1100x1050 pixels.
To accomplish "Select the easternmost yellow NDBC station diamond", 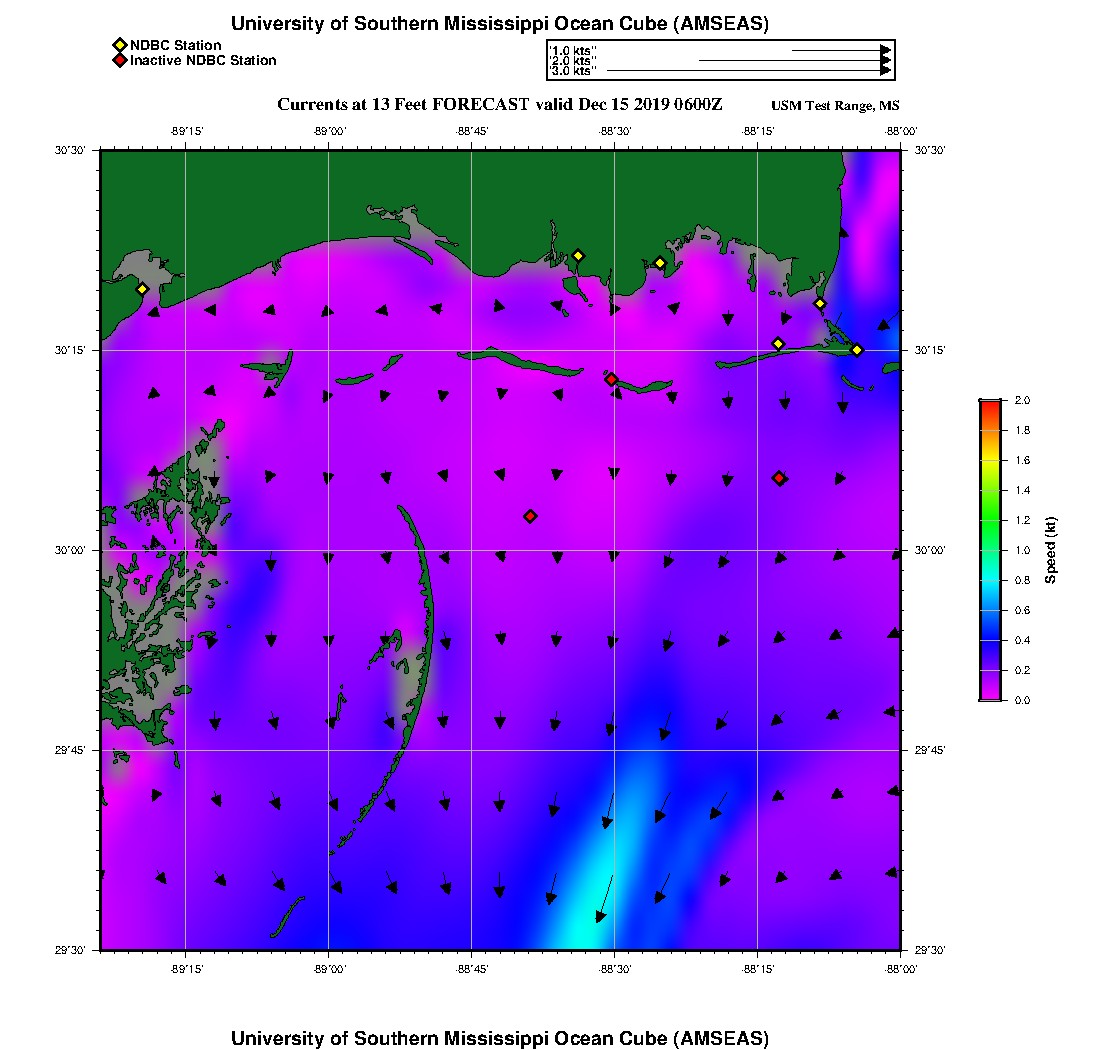I will pos(857,349).
